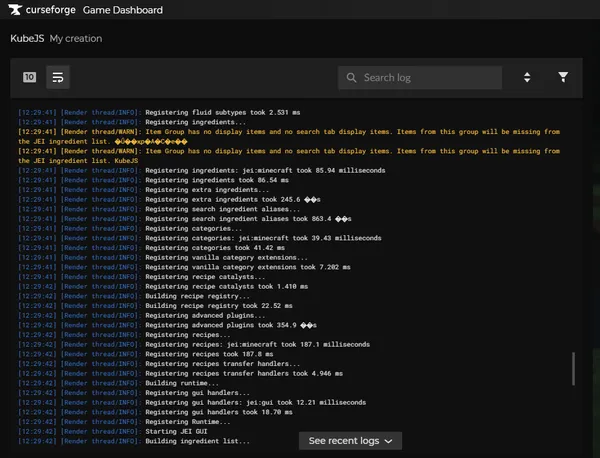
Task: Expand the chevron on See recent logs
Action: [x=388, y=441]
